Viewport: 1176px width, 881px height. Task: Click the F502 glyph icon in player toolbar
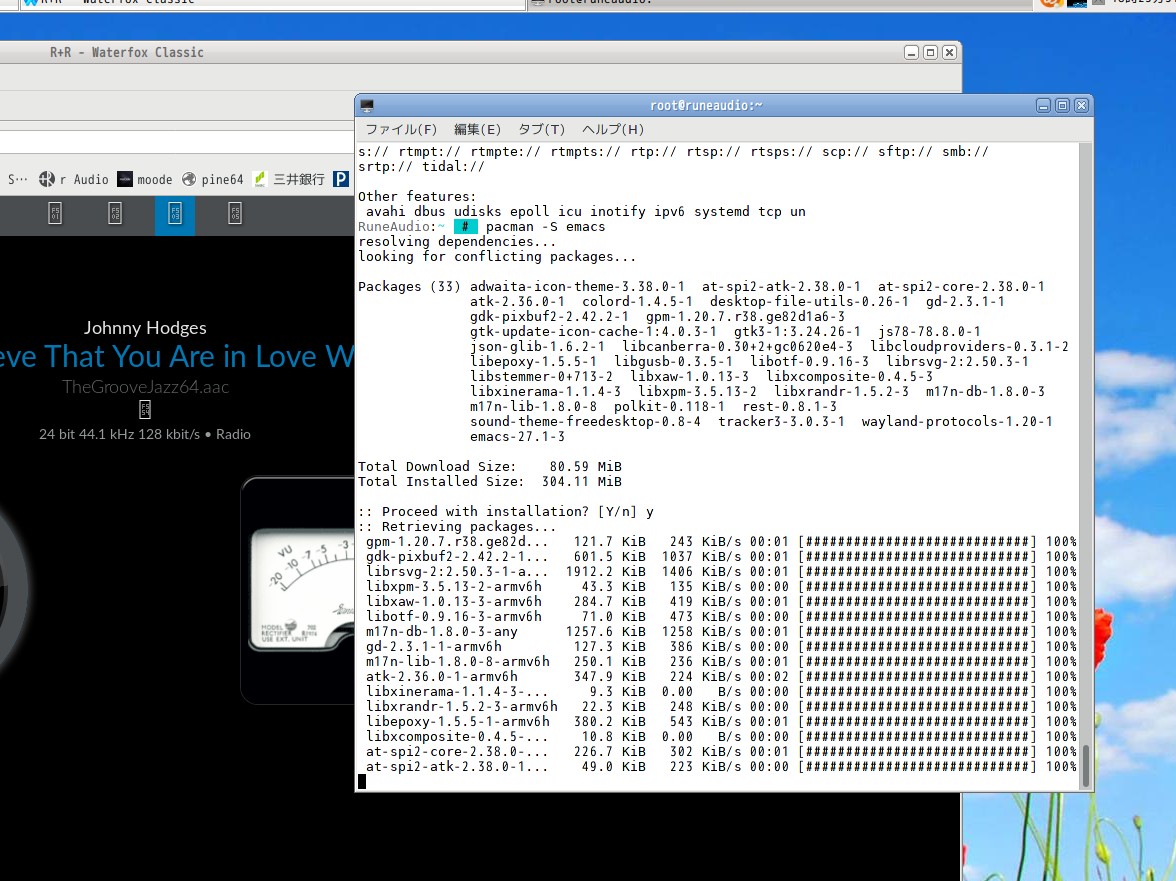[x=115, y=213]
